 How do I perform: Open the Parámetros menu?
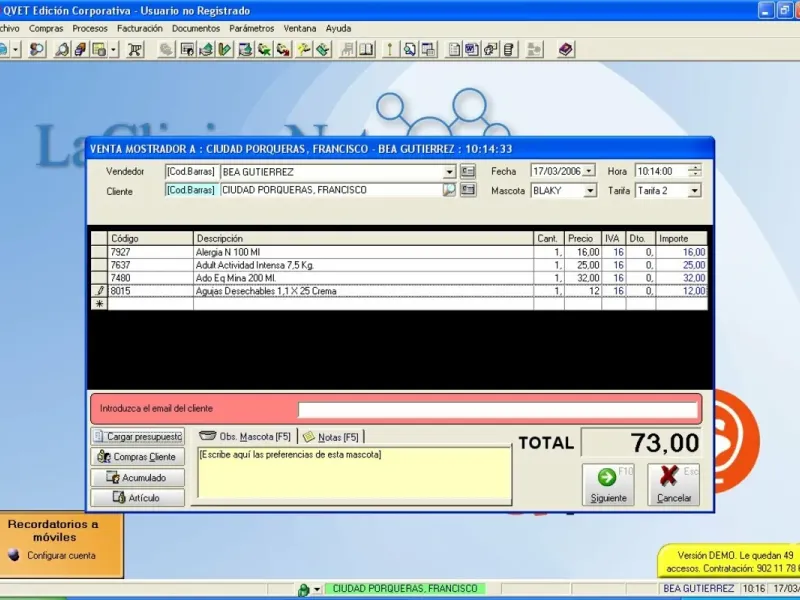252,29
